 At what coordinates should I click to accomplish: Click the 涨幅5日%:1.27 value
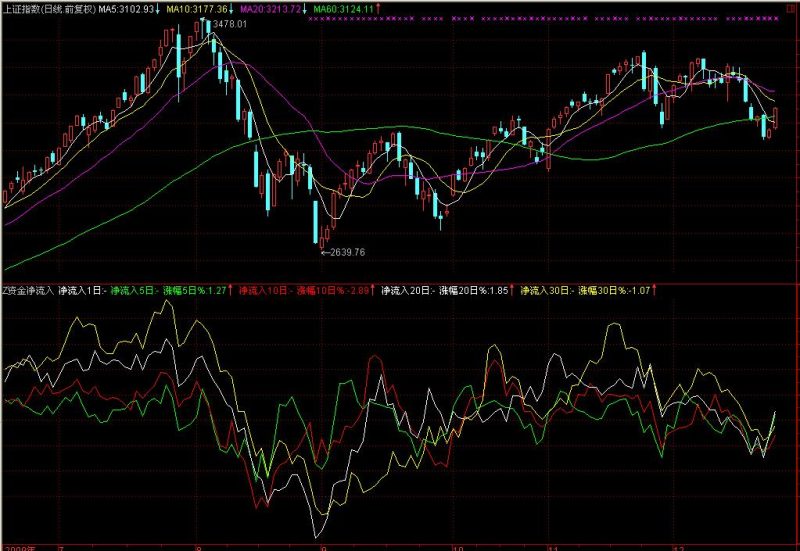tap(195, 291)
